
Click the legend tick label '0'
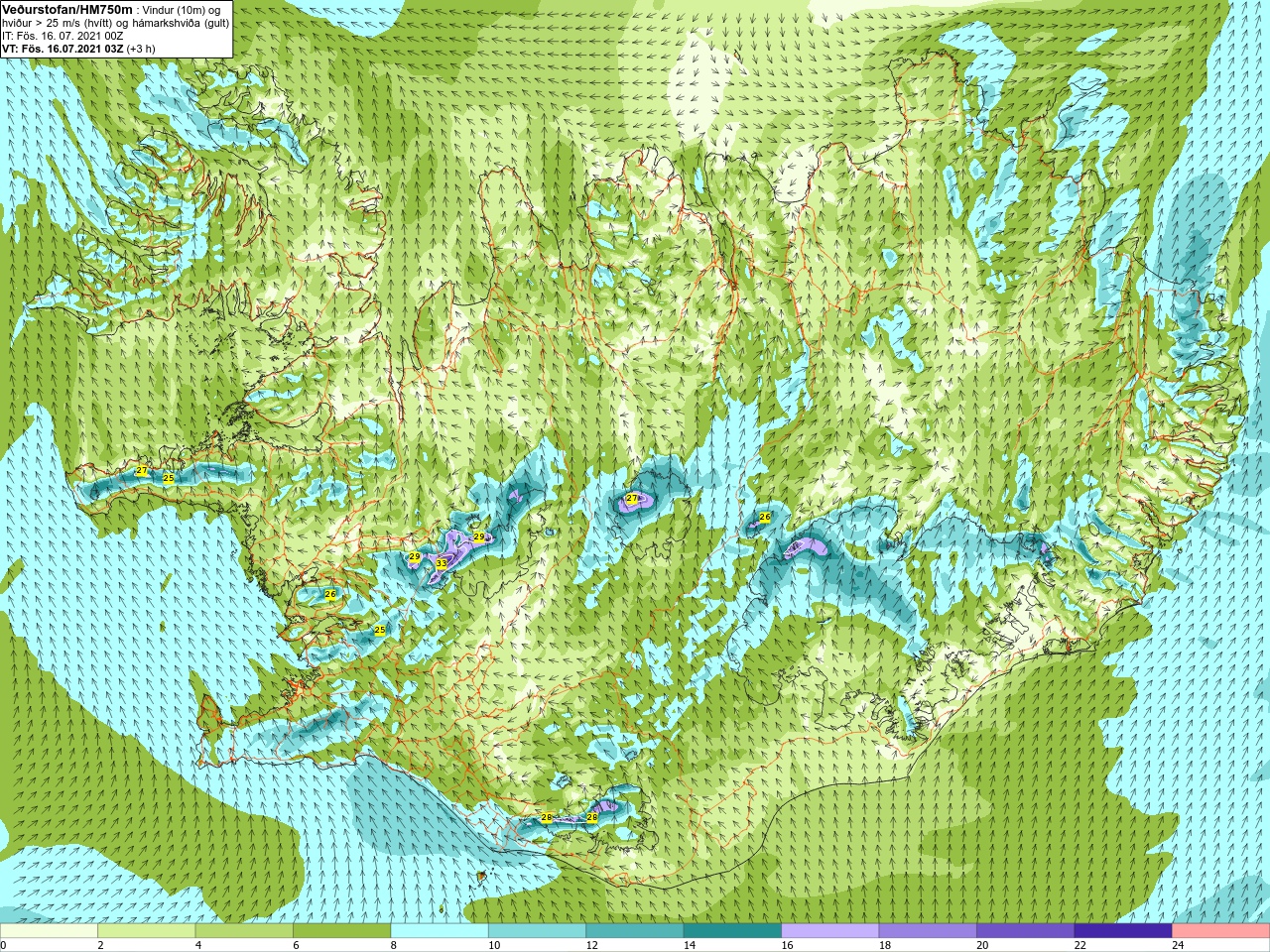pyautogui.click(x=3, y=945)
